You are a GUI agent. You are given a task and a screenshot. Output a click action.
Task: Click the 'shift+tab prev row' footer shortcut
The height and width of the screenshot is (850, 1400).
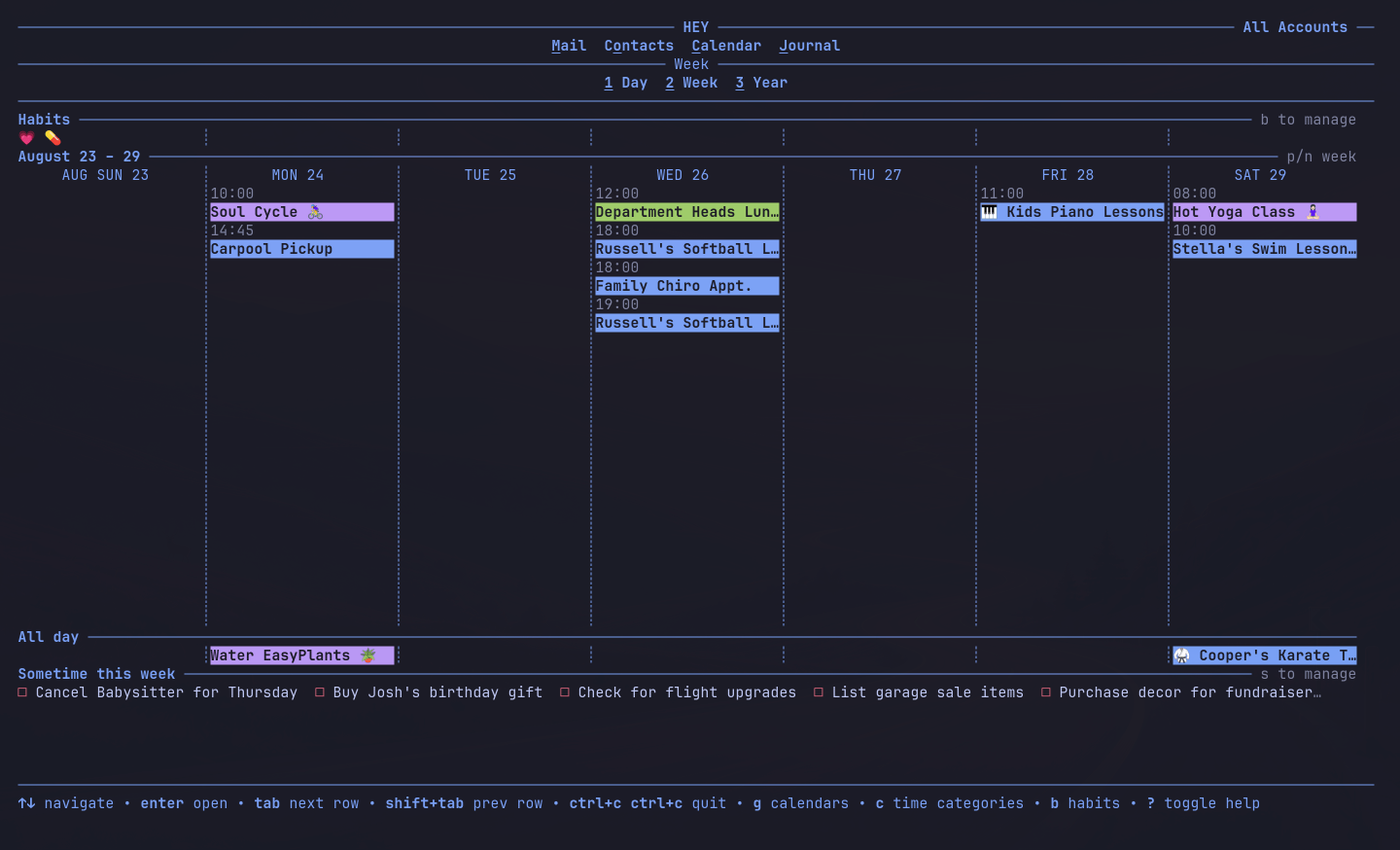pyautogui.click(x=464, y=803)
